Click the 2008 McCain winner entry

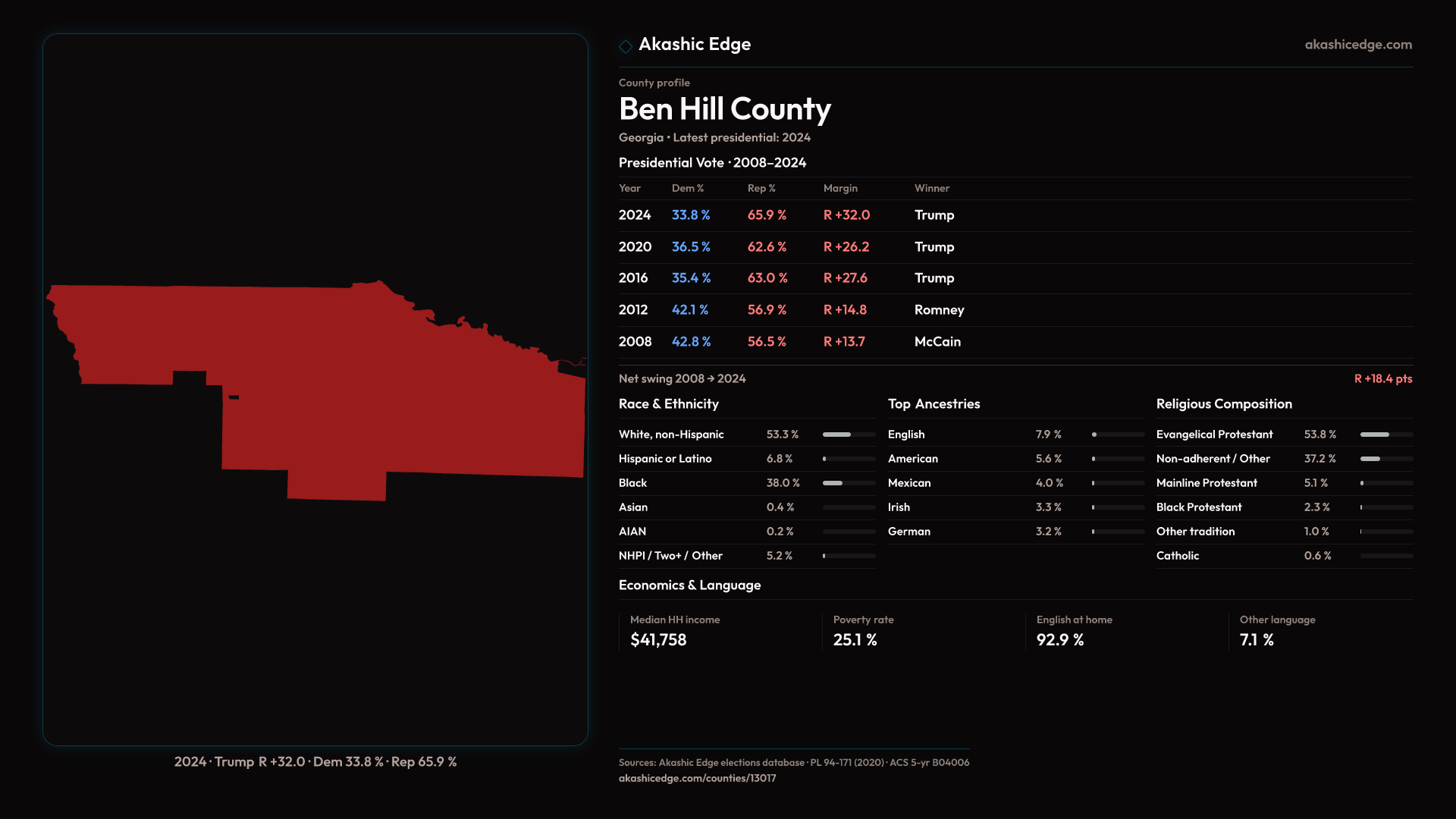pos(937,342)
